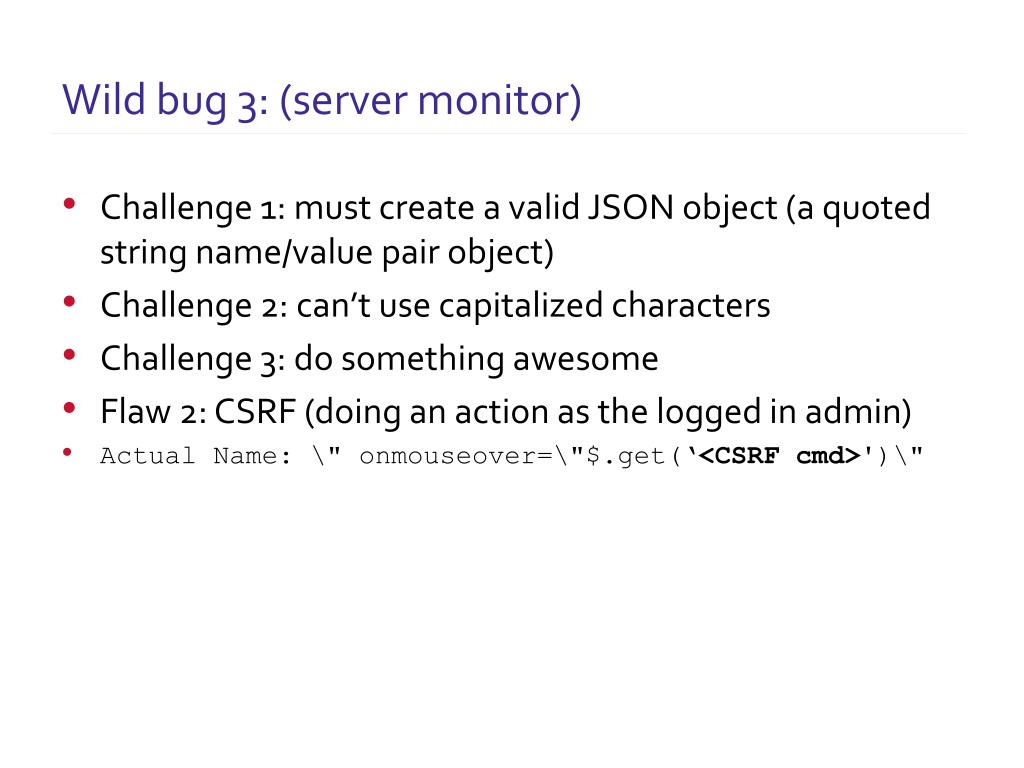Click the 'string name/value pair object)' line
1024x768 pixels.
click(x=327, y=253)
